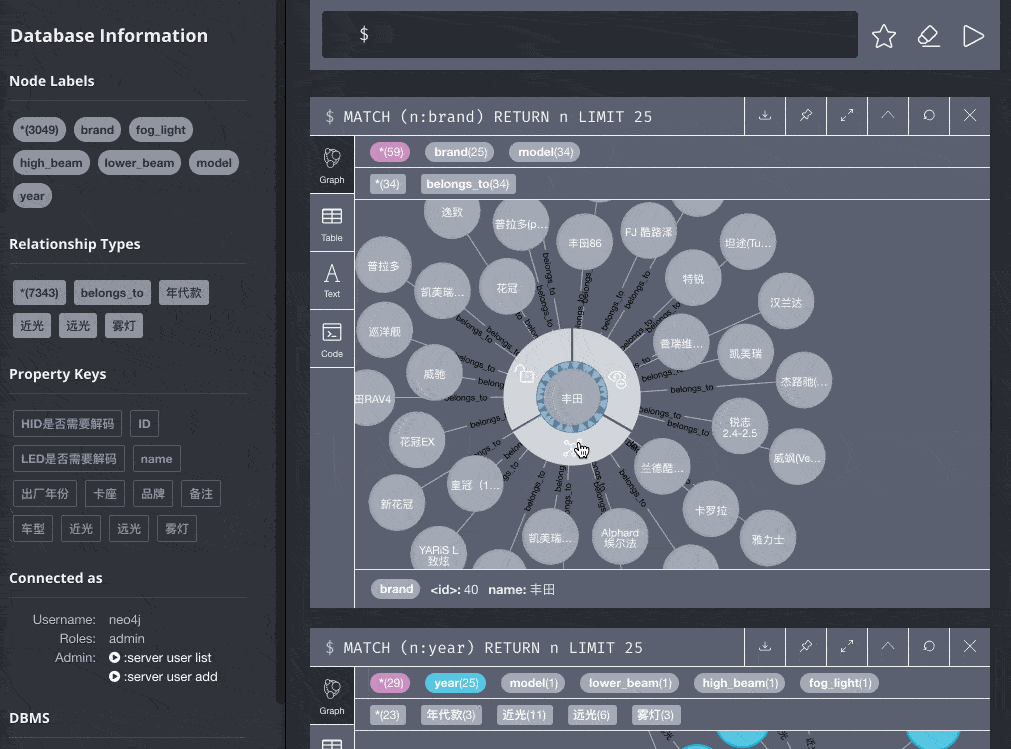Select year(25) label in year frame

point(456,683)
